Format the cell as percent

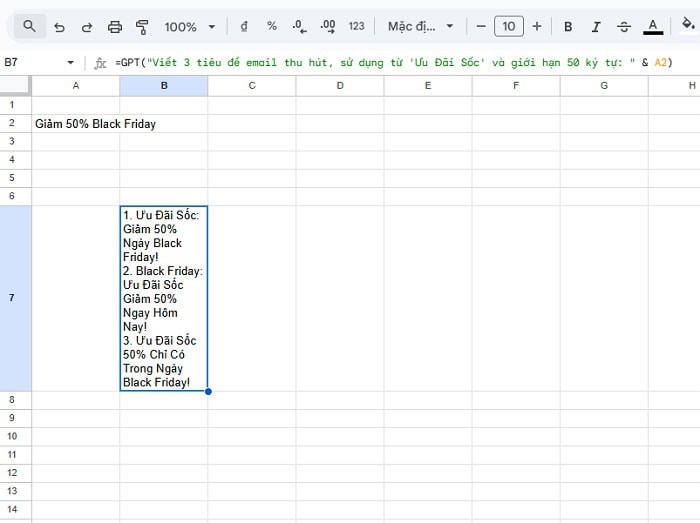272,26
